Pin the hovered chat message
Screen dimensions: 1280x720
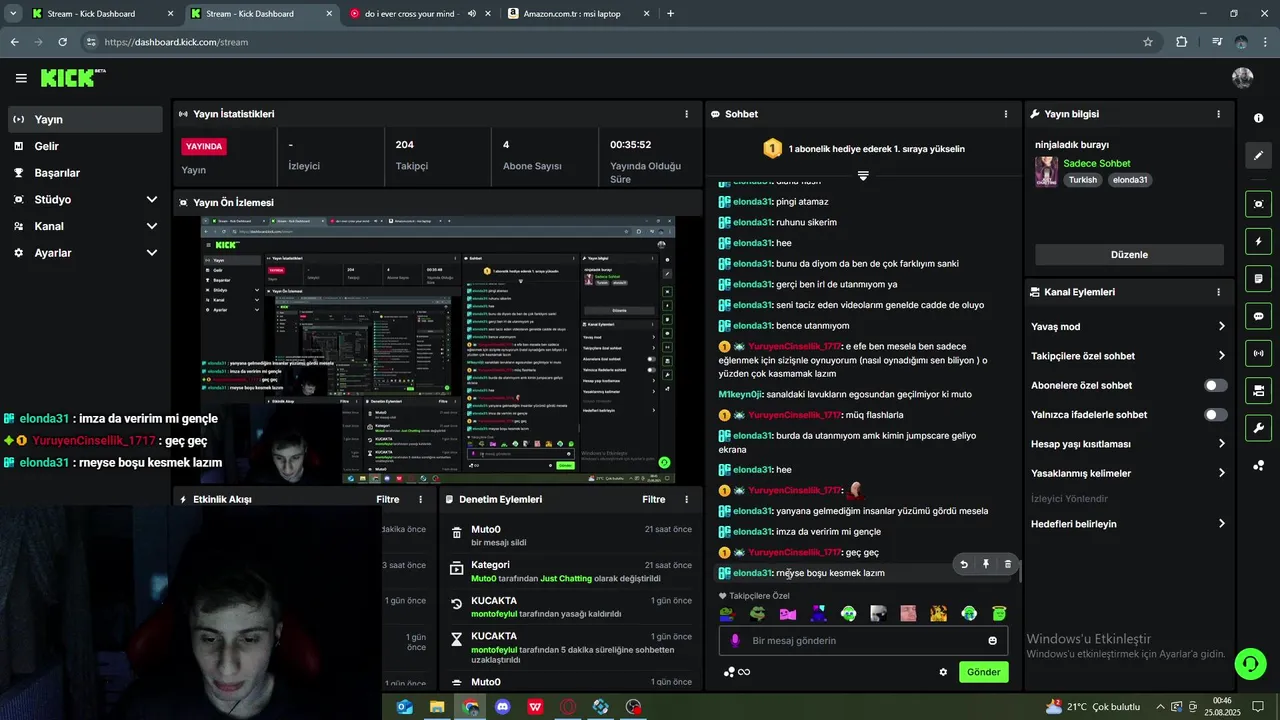pyautogui.click(x=986, y=564)
